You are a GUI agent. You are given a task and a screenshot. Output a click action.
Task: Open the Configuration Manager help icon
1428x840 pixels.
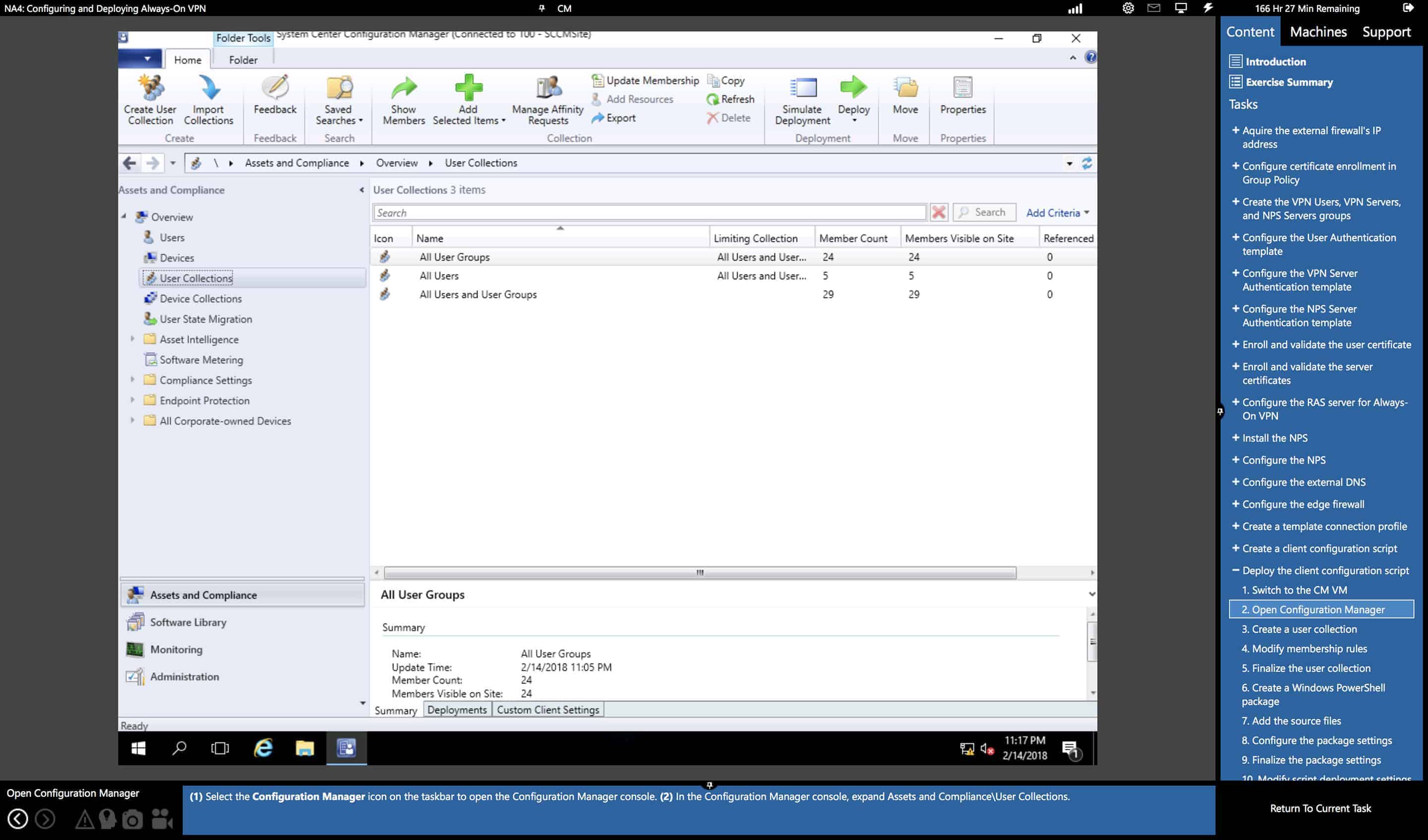pos(1090,57)
